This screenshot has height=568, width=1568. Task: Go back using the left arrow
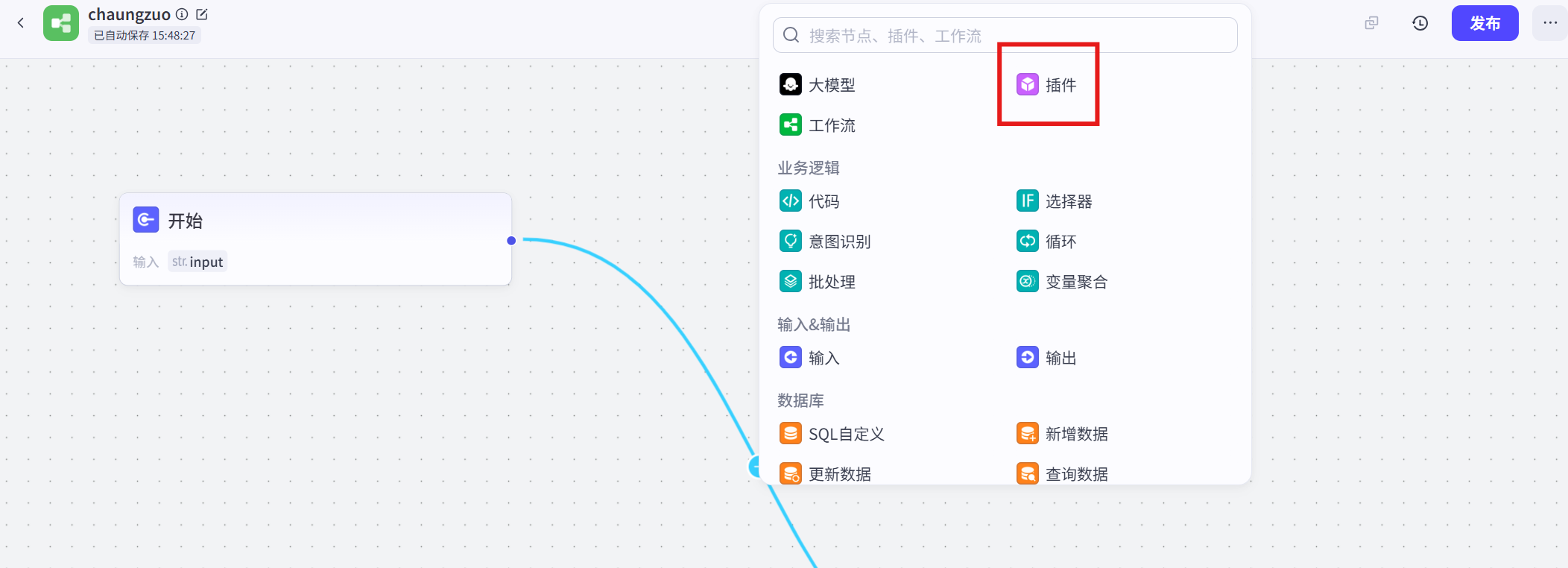click(21, 23)
